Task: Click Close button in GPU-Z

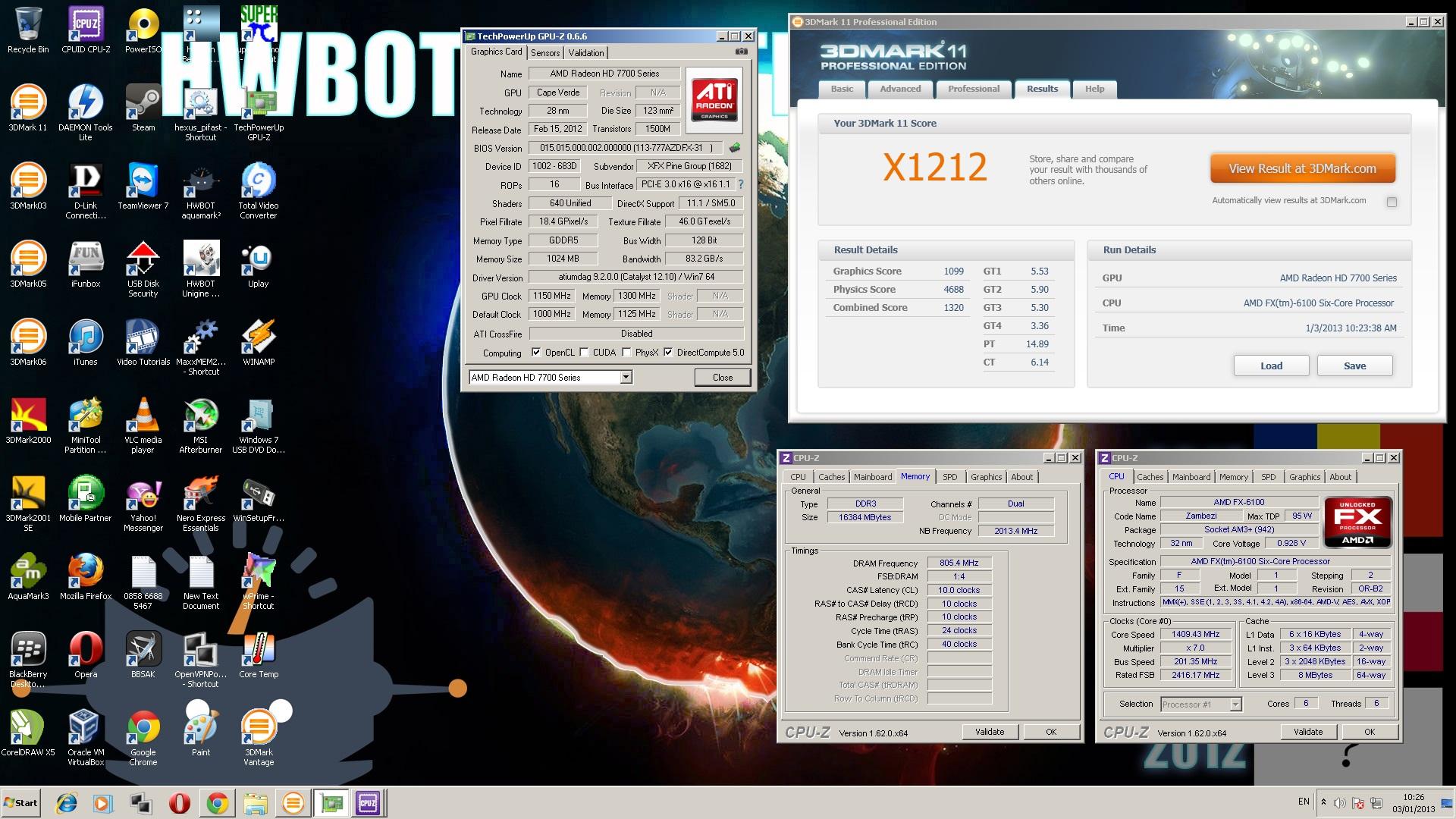Action: tap(722, 377)
